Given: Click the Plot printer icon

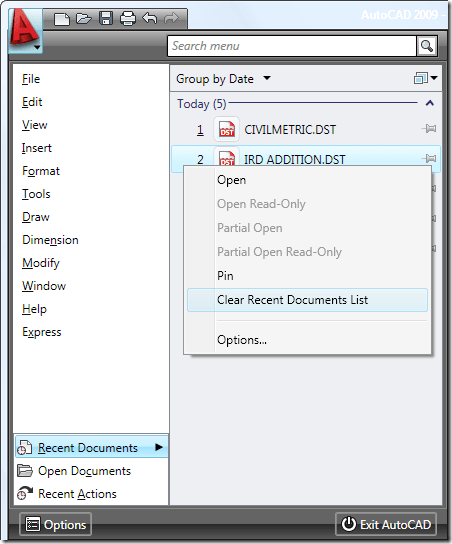Looking at the screenshot, I should 128,18.
